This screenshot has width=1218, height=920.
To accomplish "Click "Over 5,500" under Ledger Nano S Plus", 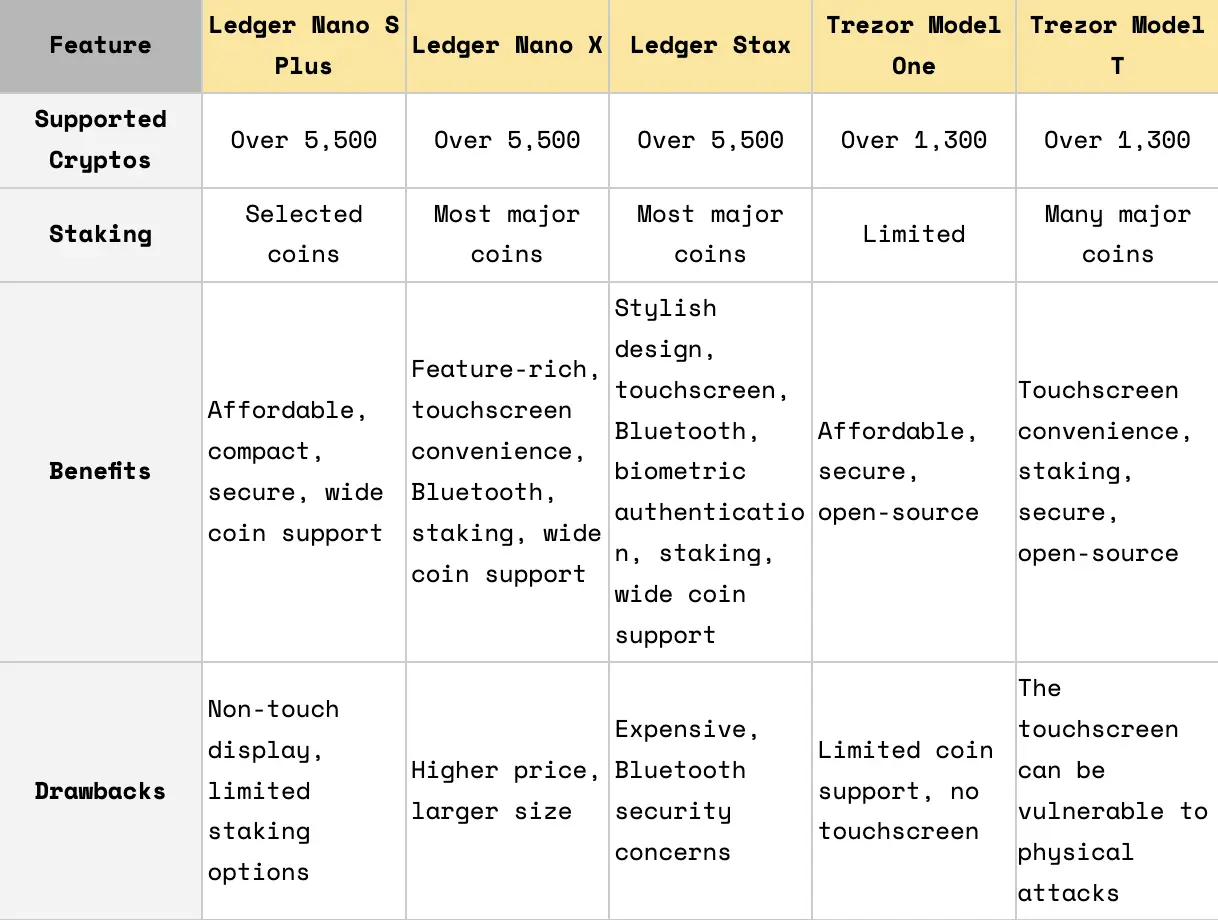I will pos(304,140).
